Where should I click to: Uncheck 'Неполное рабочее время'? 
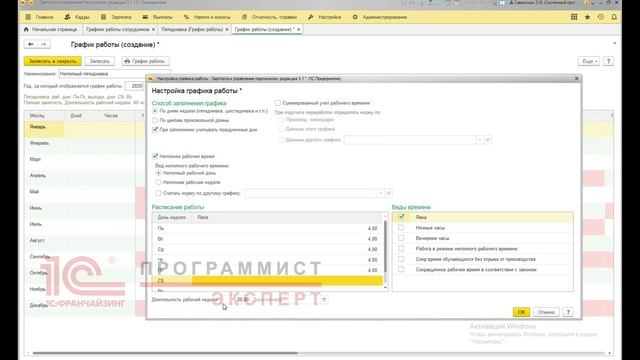tap(155, 156)
